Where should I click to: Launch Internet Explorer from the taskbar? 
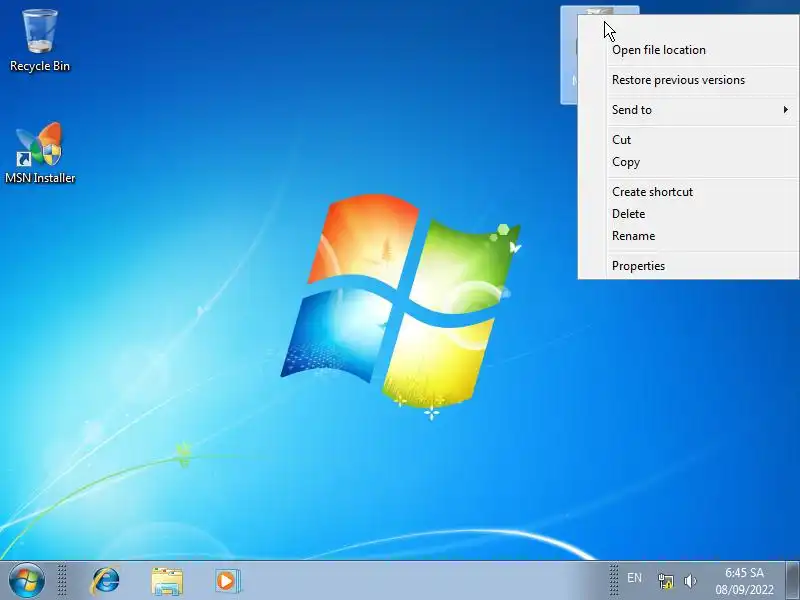click(x=106, y=580)
